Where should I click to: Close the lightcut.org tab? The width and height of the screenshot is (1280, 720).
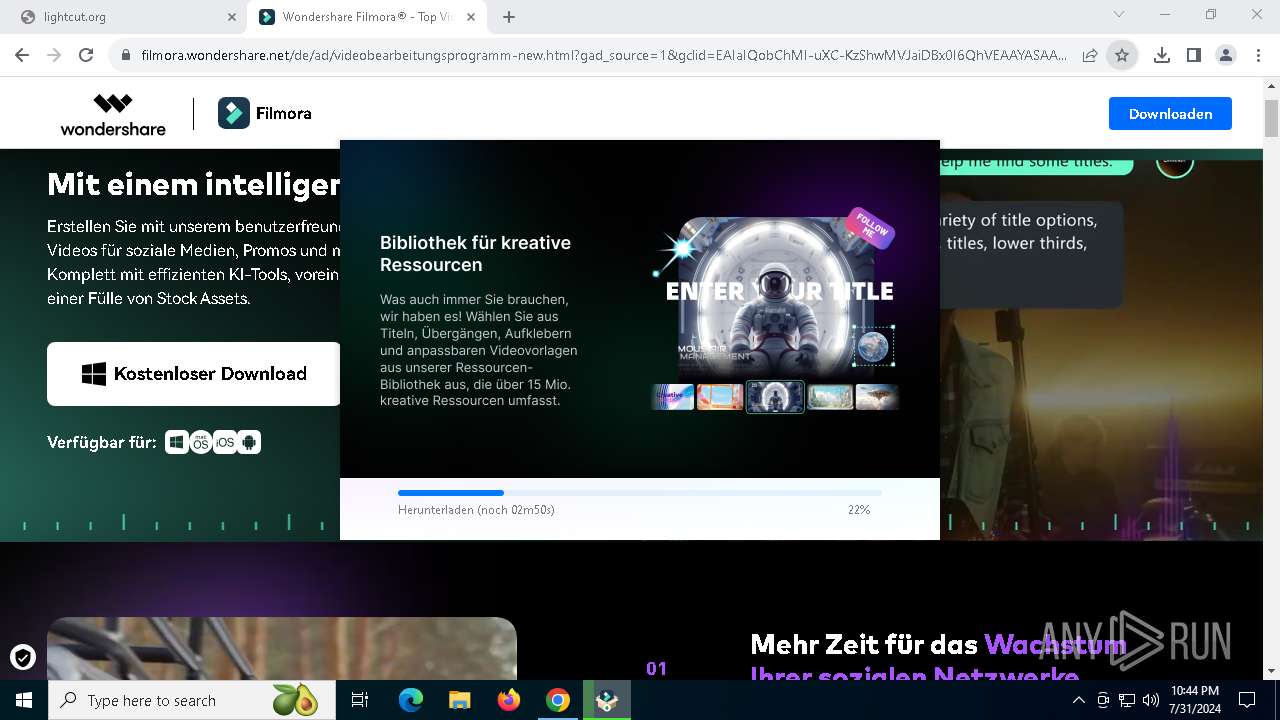click(x=231, y=17)
